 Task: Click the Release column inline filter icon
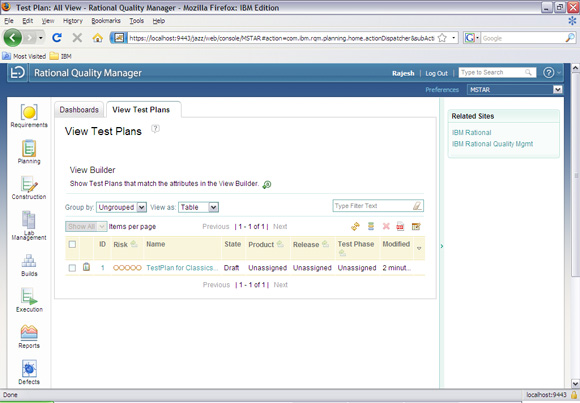click(x=325, y=244)
